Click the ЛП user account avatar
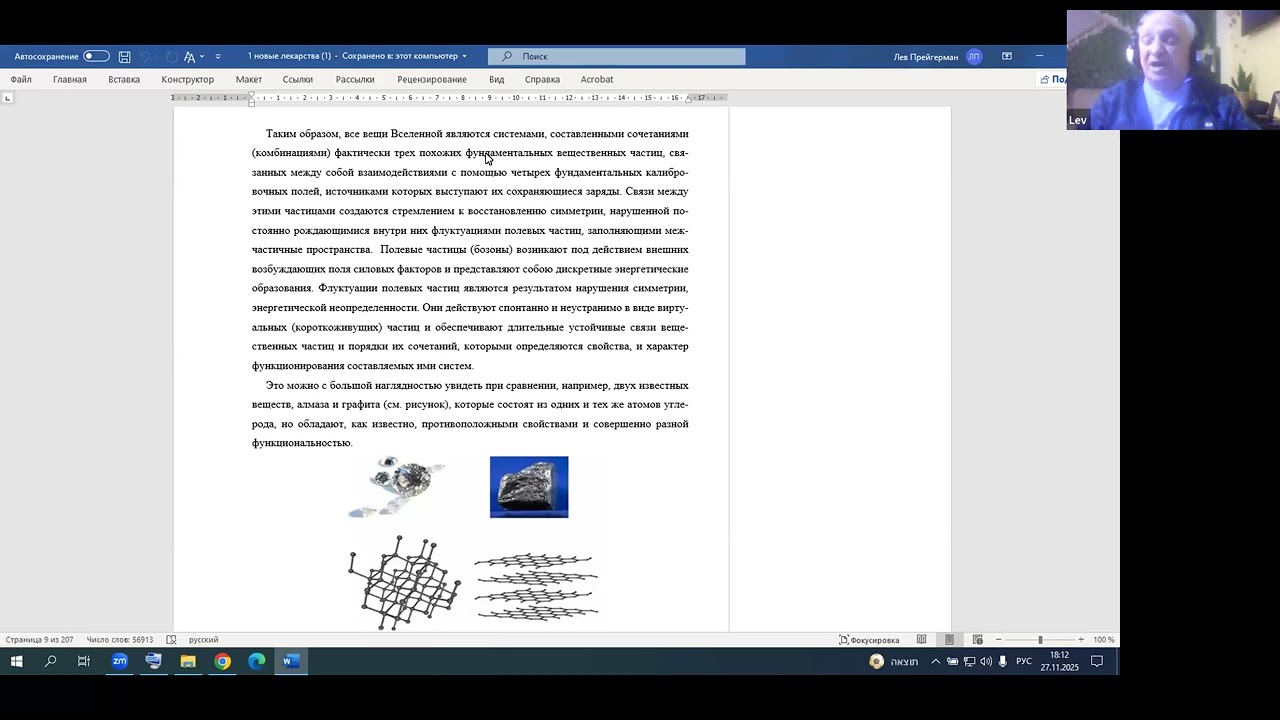Image resolution: width=1280 pixels, height=720 pixels. pos(974,57)
